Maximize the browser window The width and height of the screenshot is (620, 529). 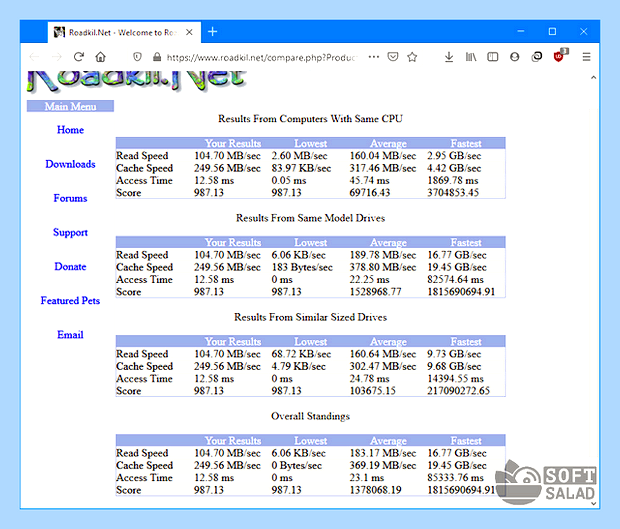click(x=552, y=31)
